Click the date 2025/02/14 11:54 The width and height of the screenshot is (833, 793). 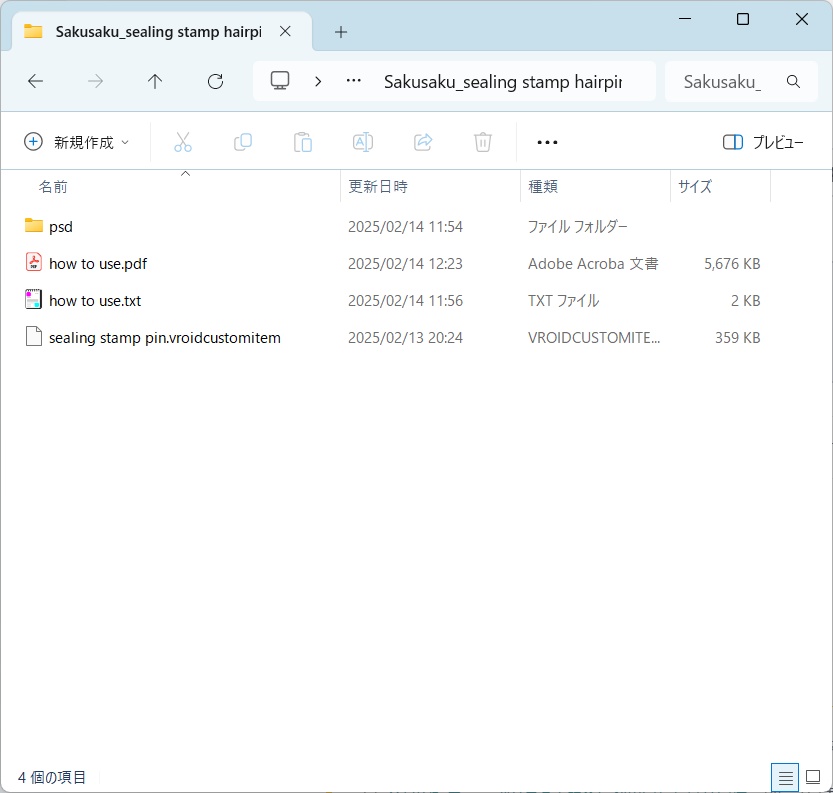pos(405,227)
